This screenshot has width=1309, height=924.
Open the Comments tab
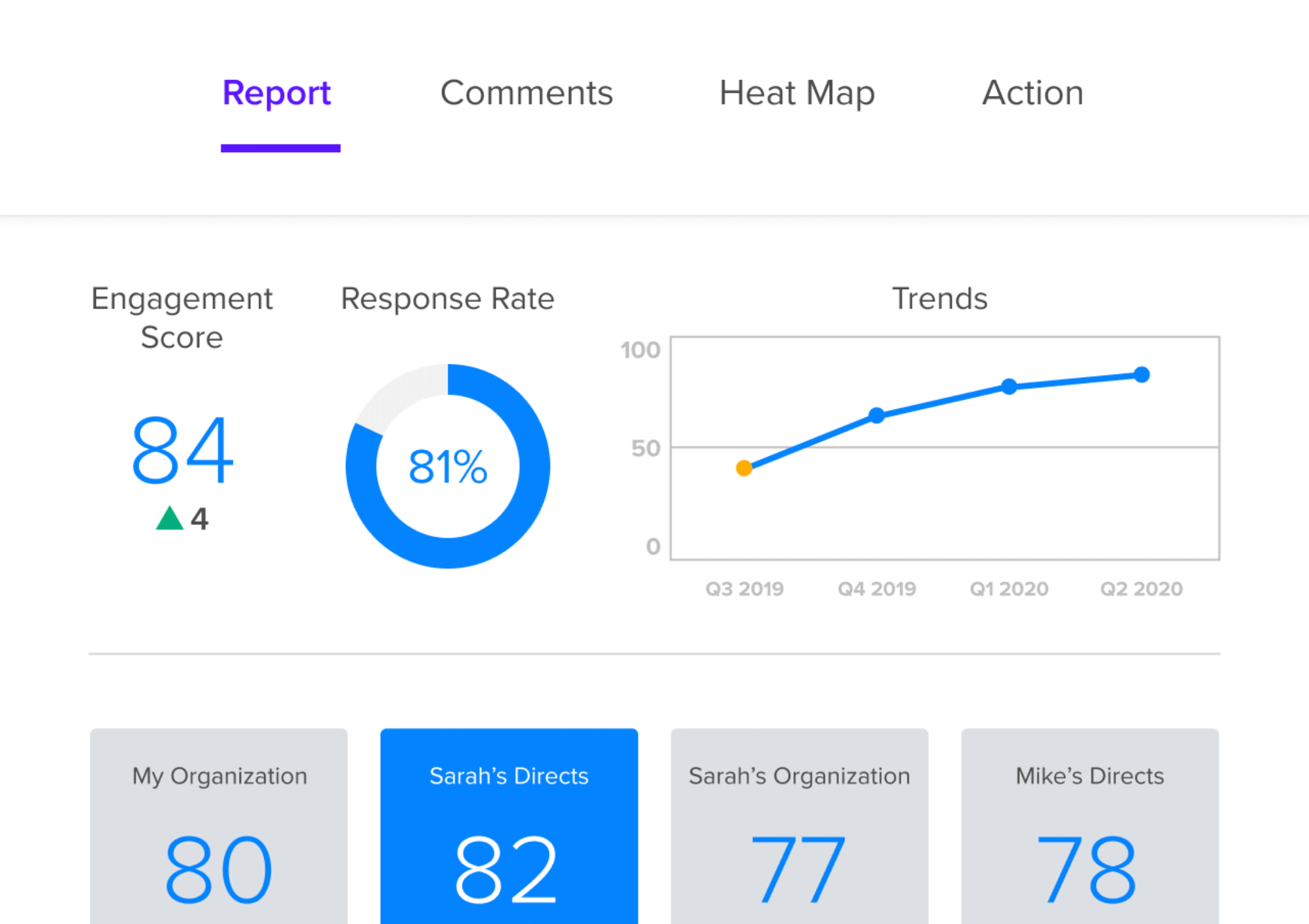click(x=526, y=94)
